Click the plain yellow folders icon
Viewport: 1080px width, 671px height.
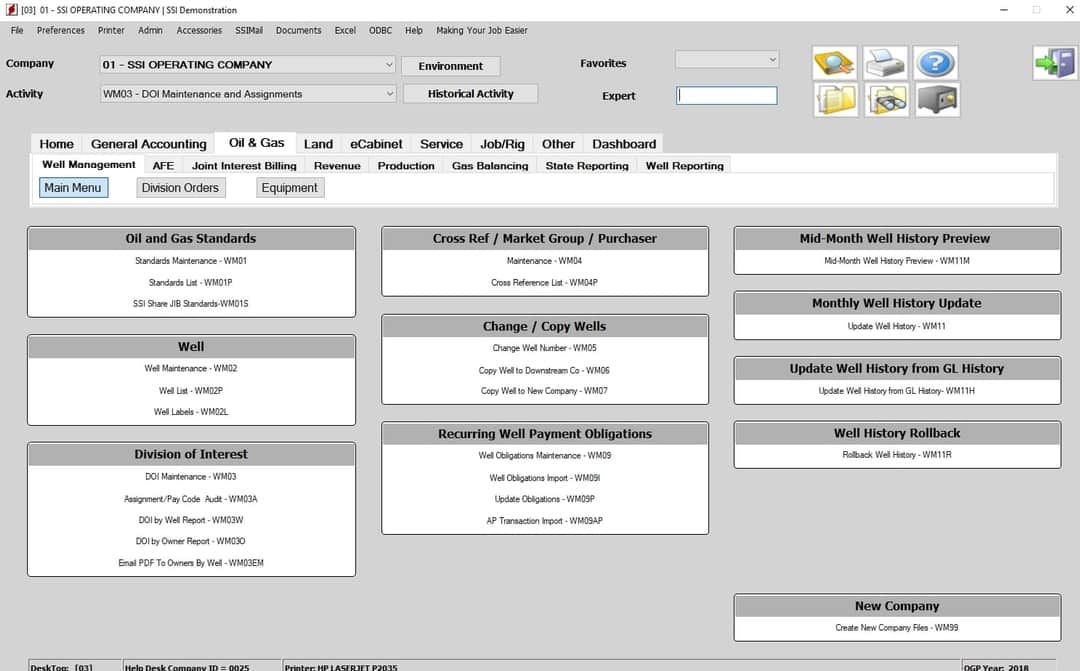[x=835, y=99]
